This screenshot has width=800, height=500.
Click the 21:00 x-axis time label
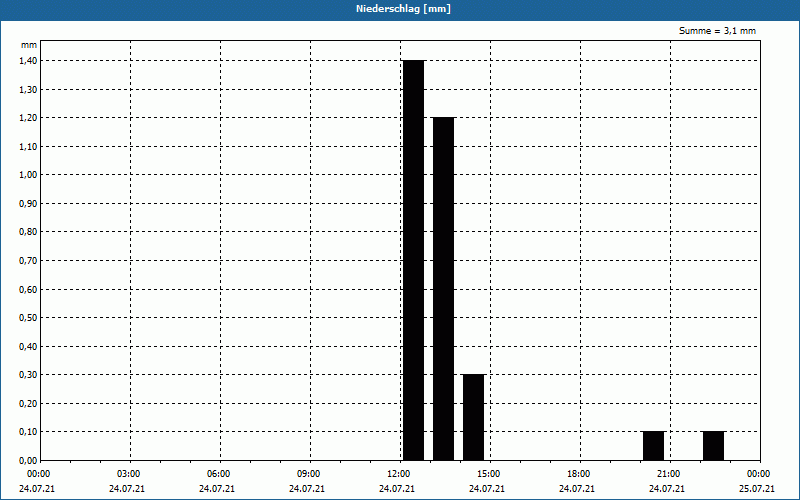[x=670, y=474]
